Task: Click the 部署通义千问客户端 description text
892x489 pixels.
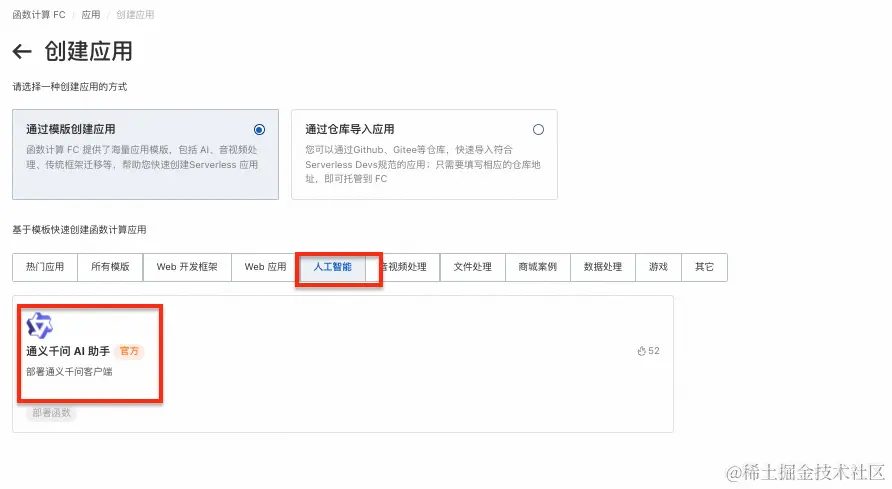Action: 69,372
